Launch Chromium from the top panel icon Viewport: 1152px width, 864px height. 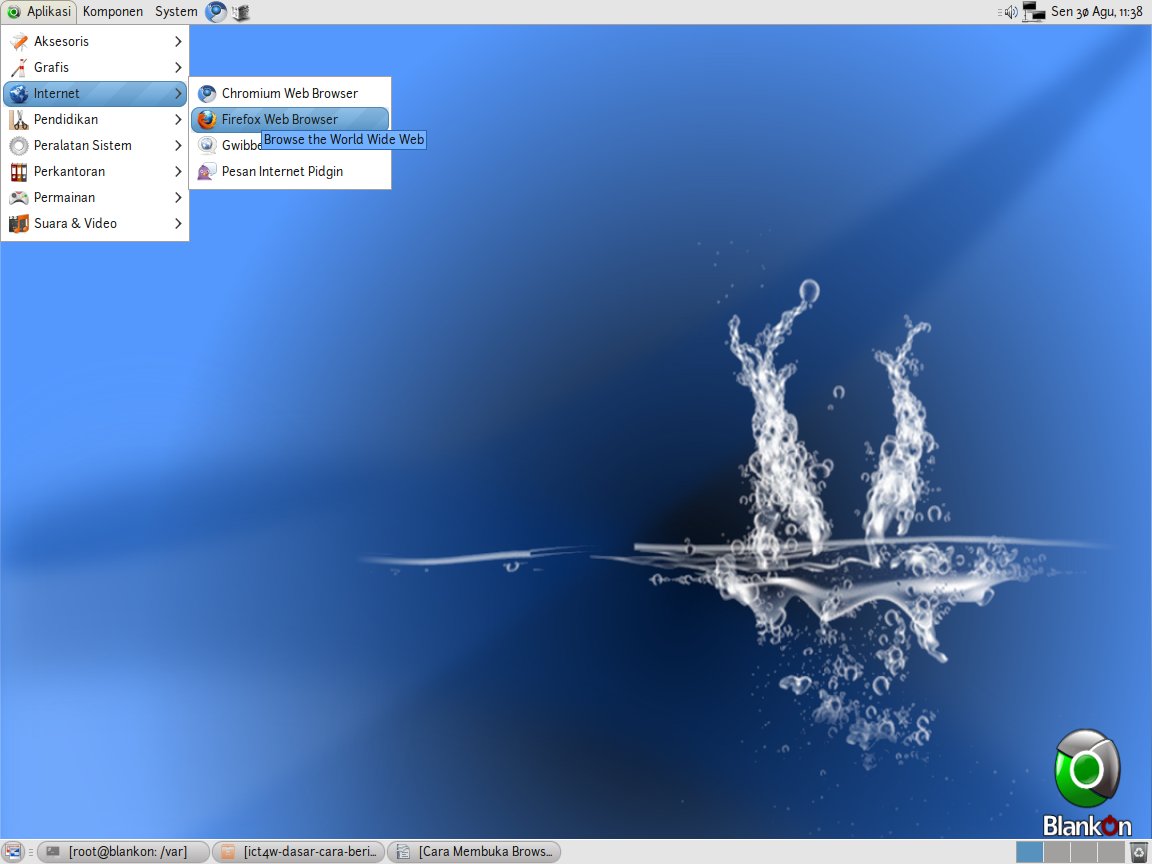[216, 12]
